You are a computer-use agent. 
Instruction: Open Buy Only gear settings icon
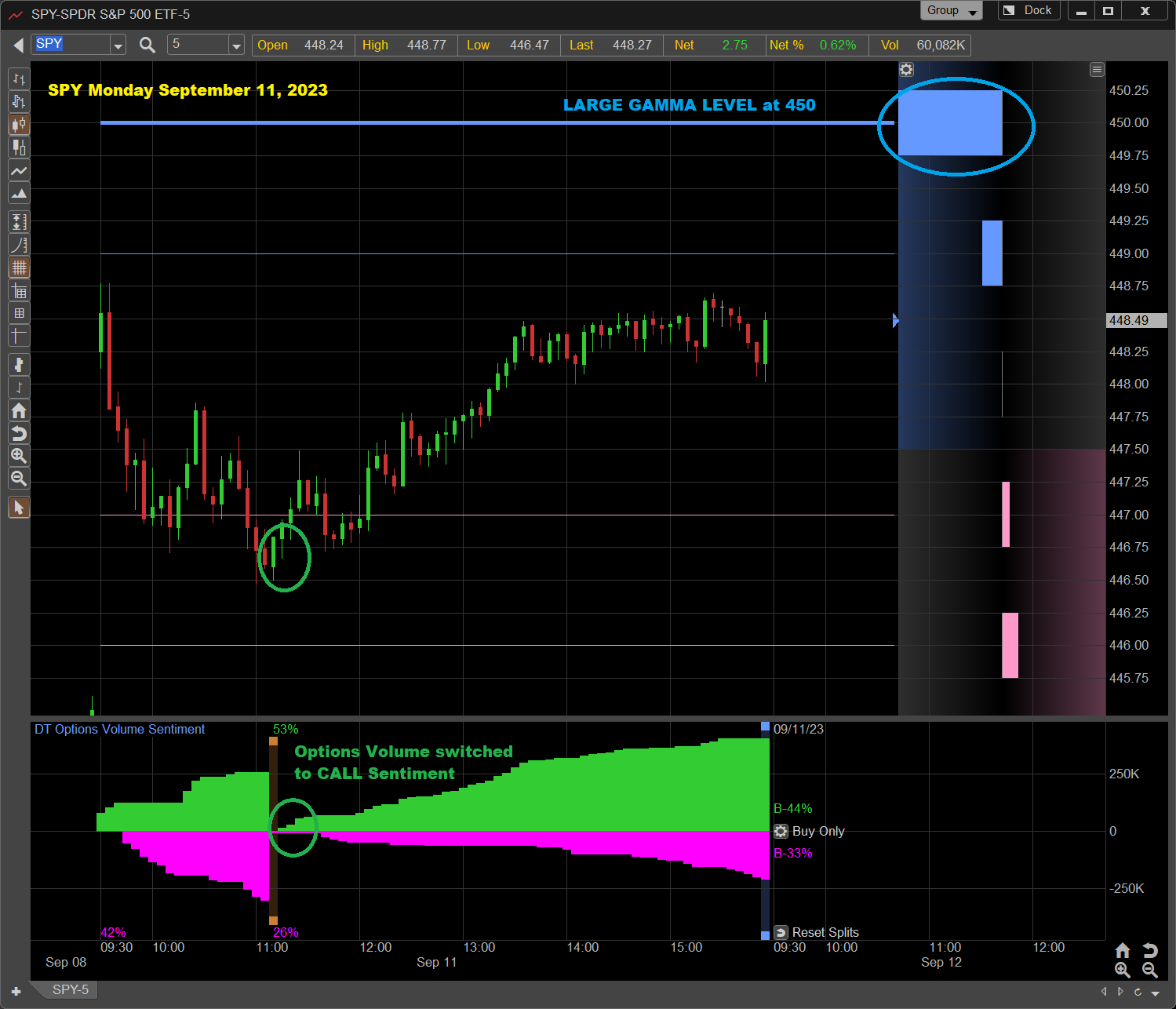click(781, 832)
